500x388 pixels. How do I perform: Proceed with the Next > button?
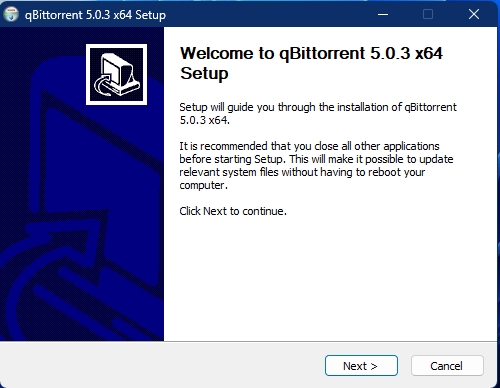[x=361, y=366]
